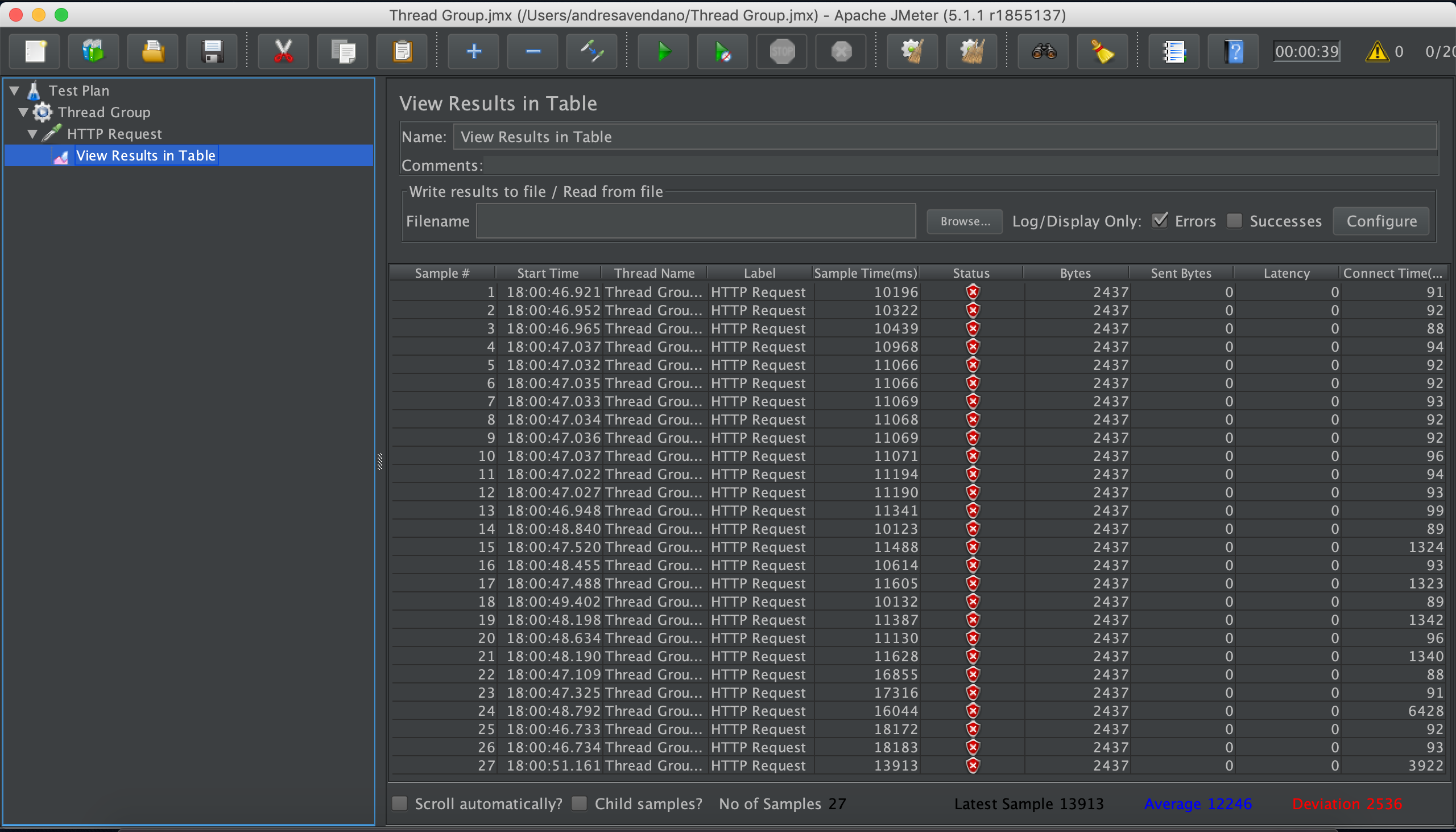Sort by Latency column header
Image resolution: width=1456 pixels, height=832 pixels.
1287,273
